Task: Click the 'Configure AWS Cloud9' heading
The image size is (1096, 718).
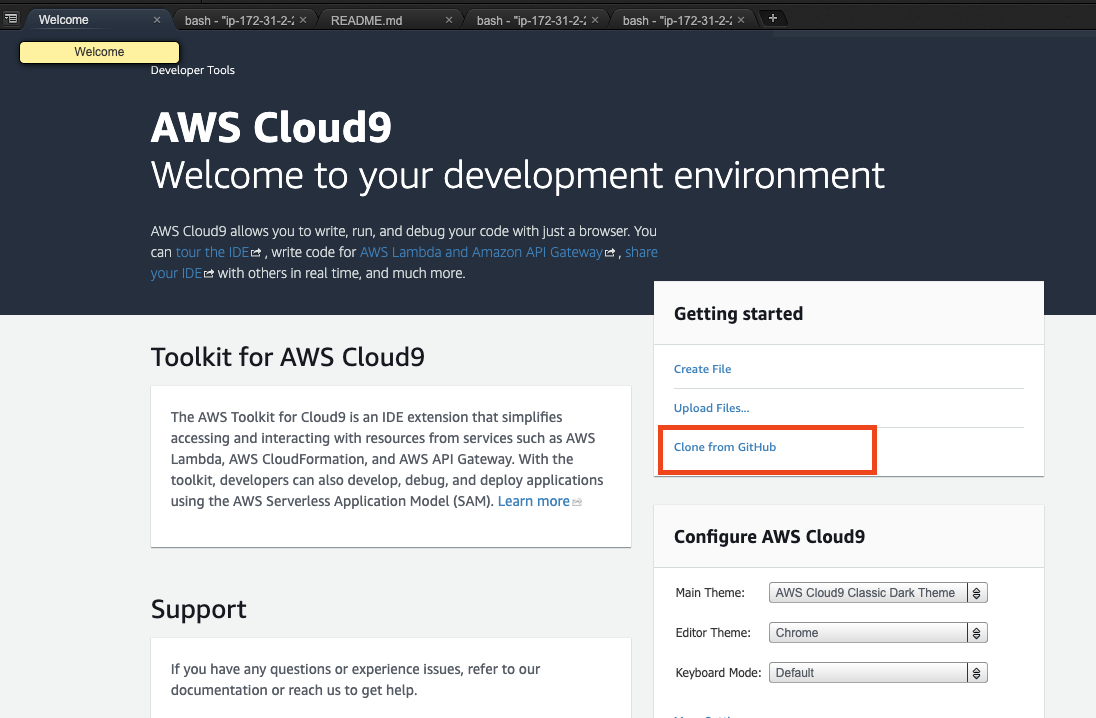Action: click(x=769, y=536)
